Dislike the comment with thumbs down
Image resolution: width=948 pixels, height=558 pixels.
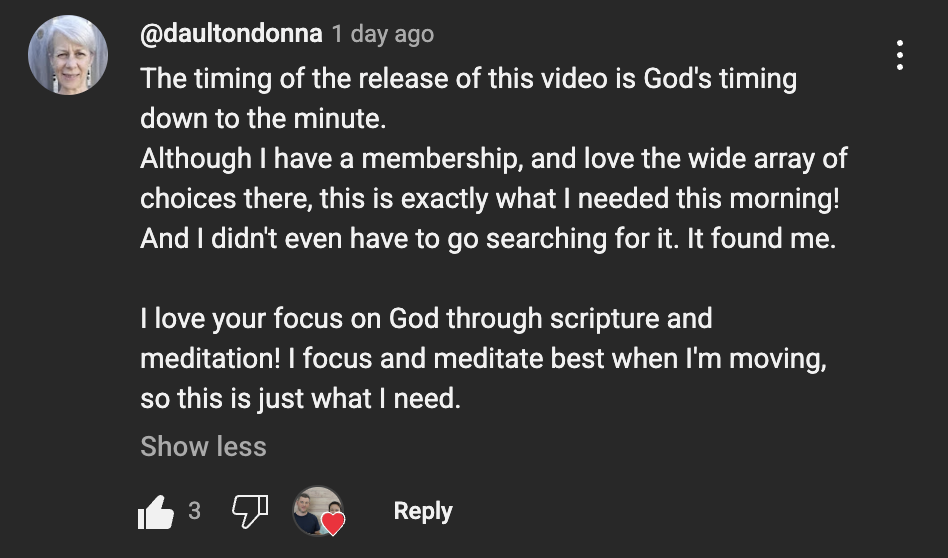249,512
